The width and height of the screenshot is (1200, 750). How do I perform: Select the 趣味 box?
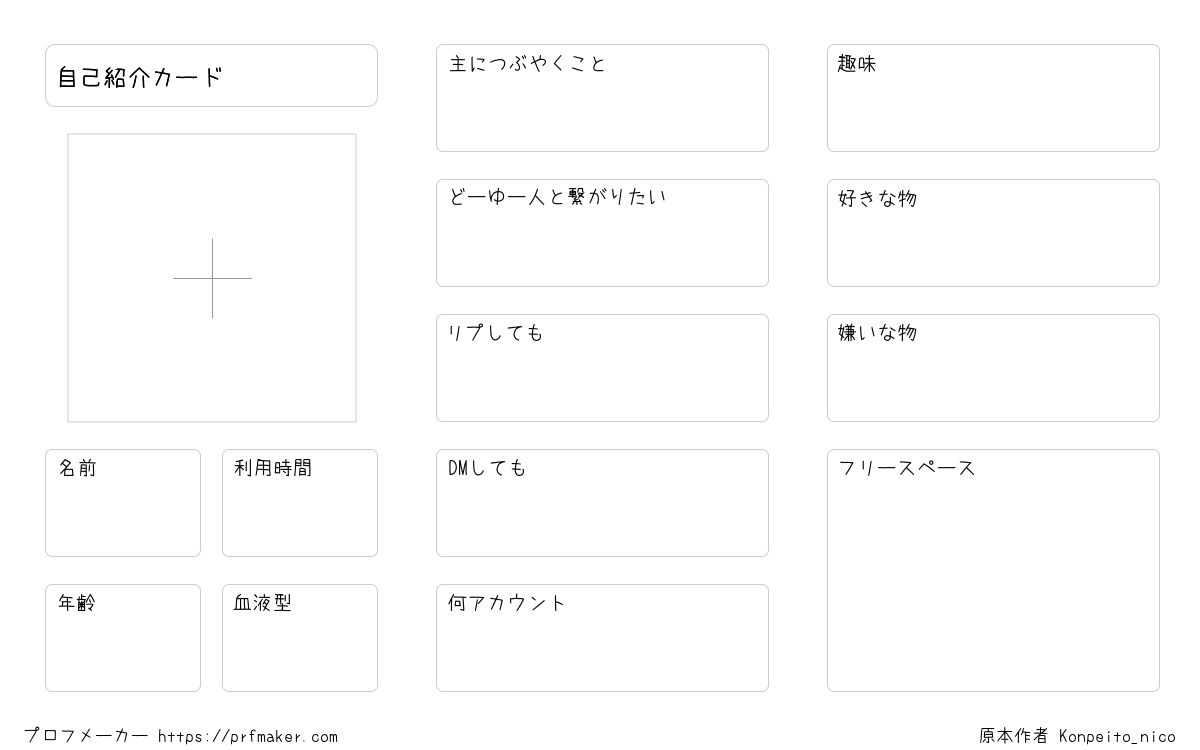pos(993,98)
